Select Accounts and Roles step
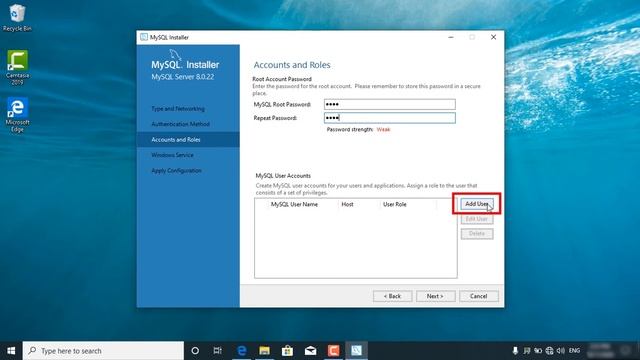Image resolution: width=640 pixels, height=360 pixels. pos(188,140)
